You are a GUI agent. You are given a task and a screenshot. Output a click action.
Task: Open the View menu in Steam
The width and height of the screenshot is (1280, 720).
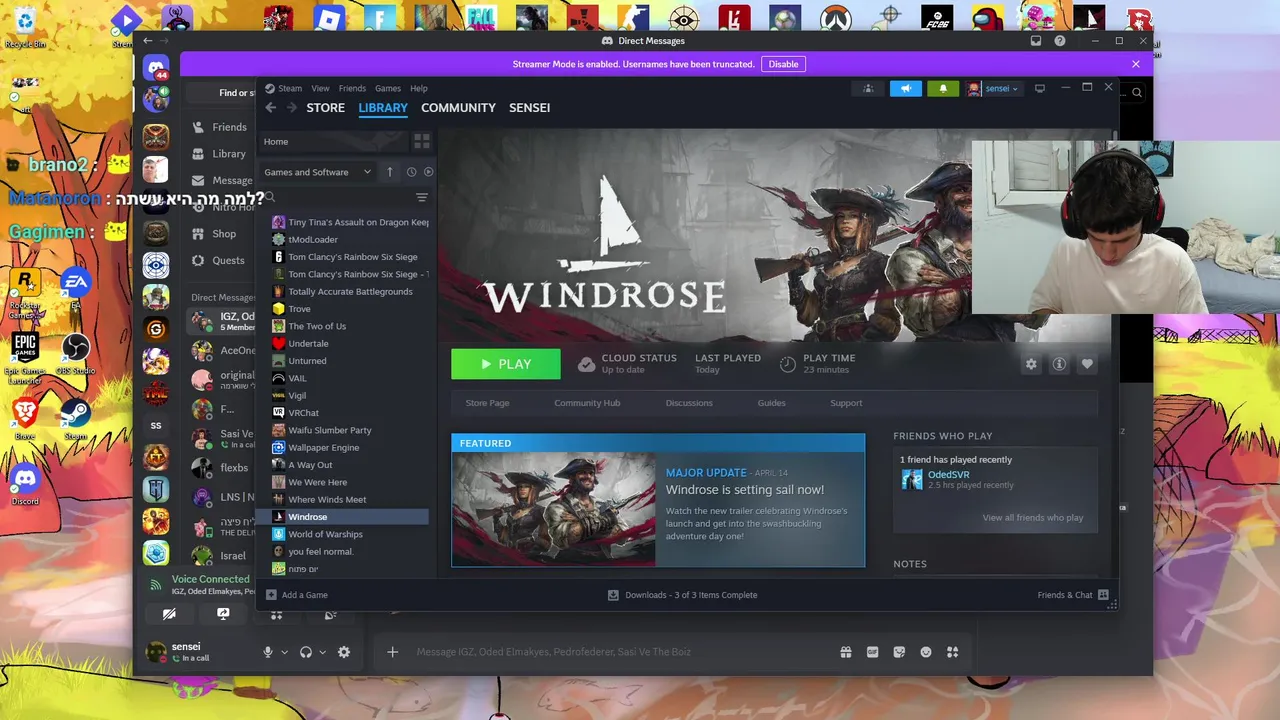(x=320, y=88)
